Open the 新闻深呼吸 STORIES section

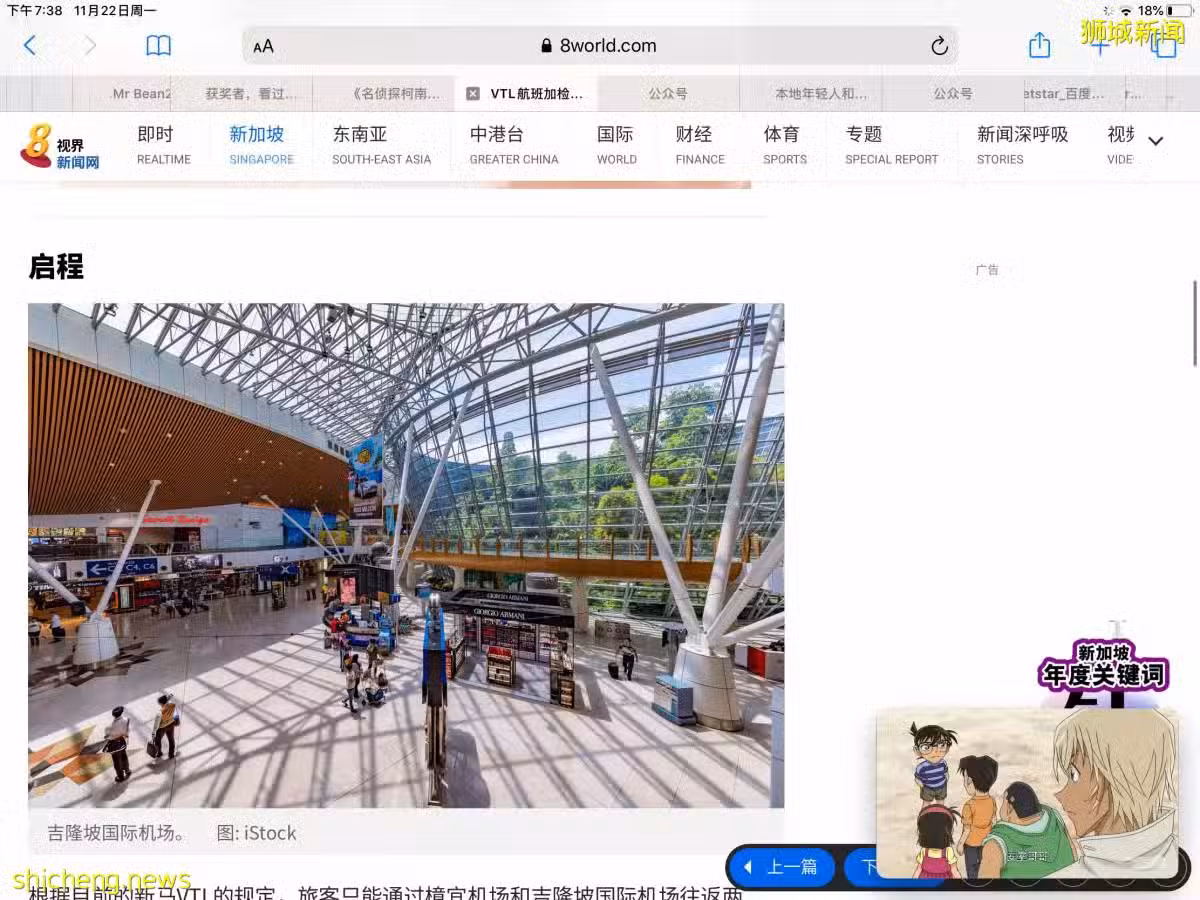pos(1022,145)
